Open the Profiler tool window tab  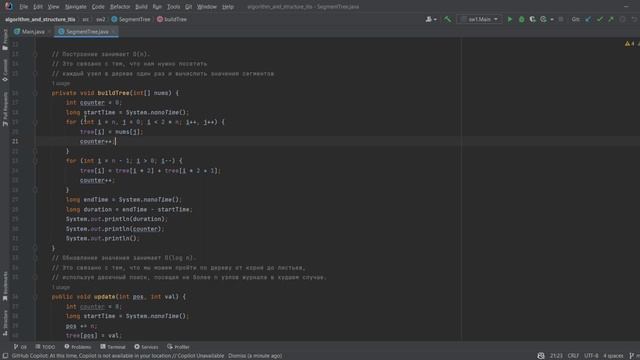pos(178,347)
